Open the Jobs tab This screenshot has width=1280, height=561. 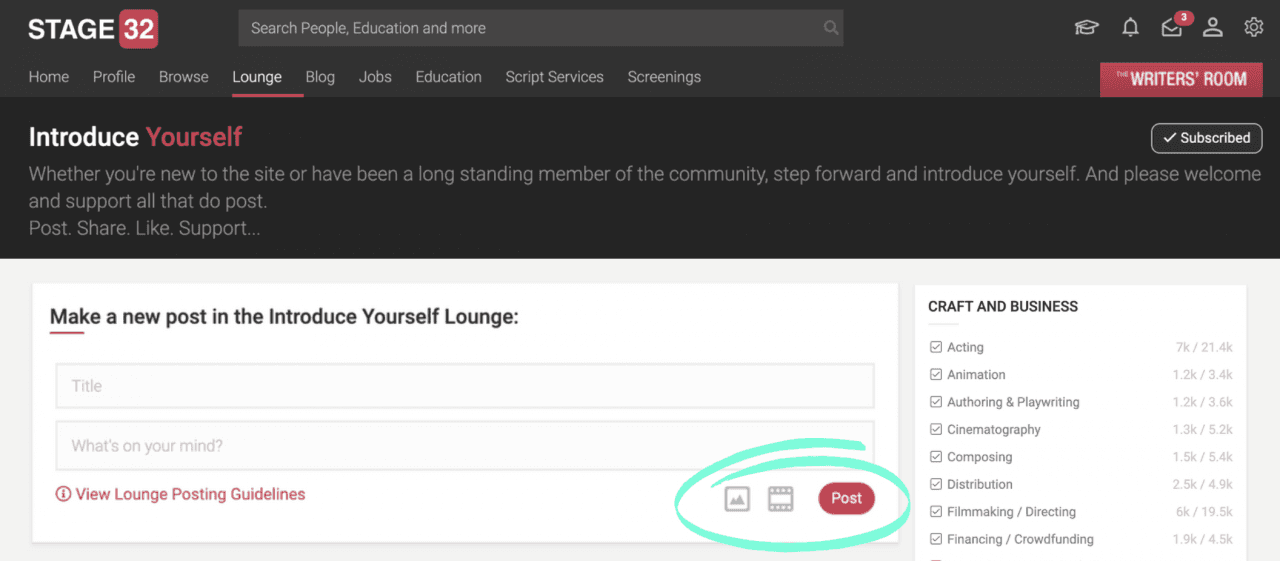[x=375, y=77]
